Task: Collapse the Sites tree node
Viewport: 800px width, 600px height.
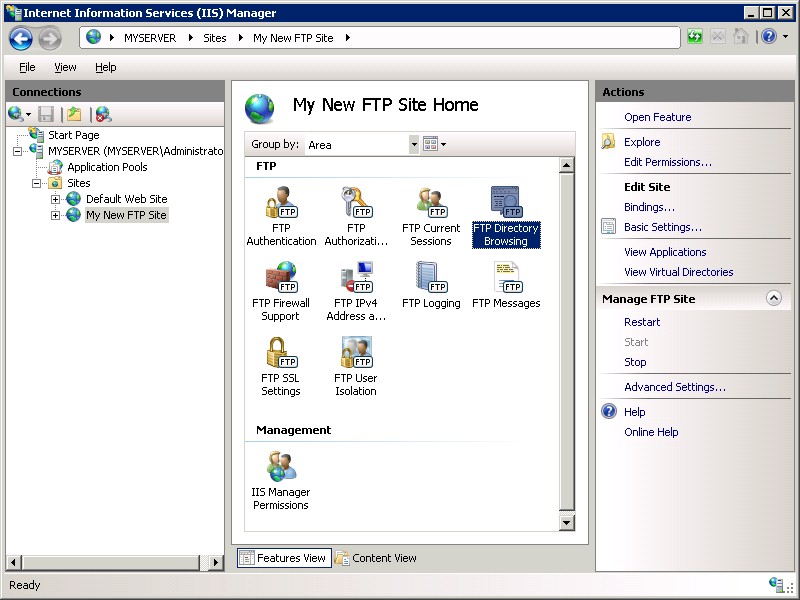Action: click(x=37, y=183)
